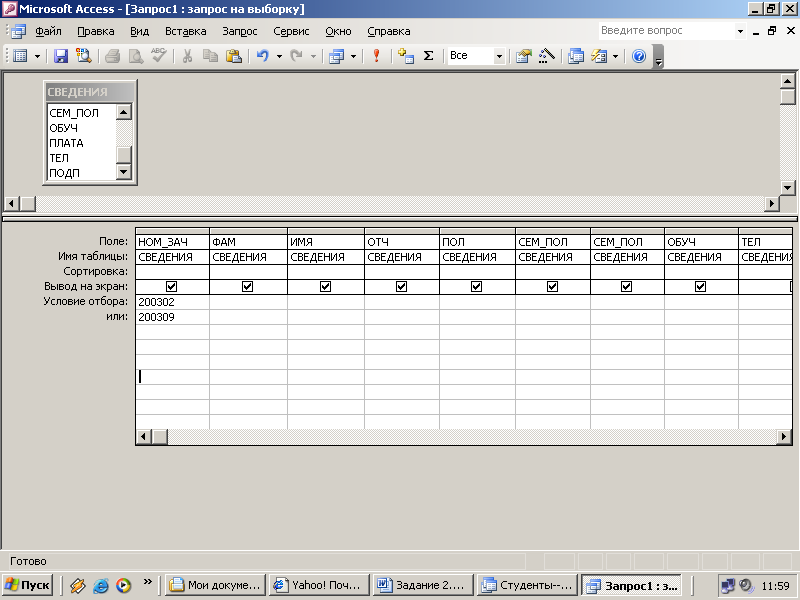This screenshot has height=600, width=800.
Task: Click the Paste clipboard icon
Action: pyautogui.click(x=234, y=56)
